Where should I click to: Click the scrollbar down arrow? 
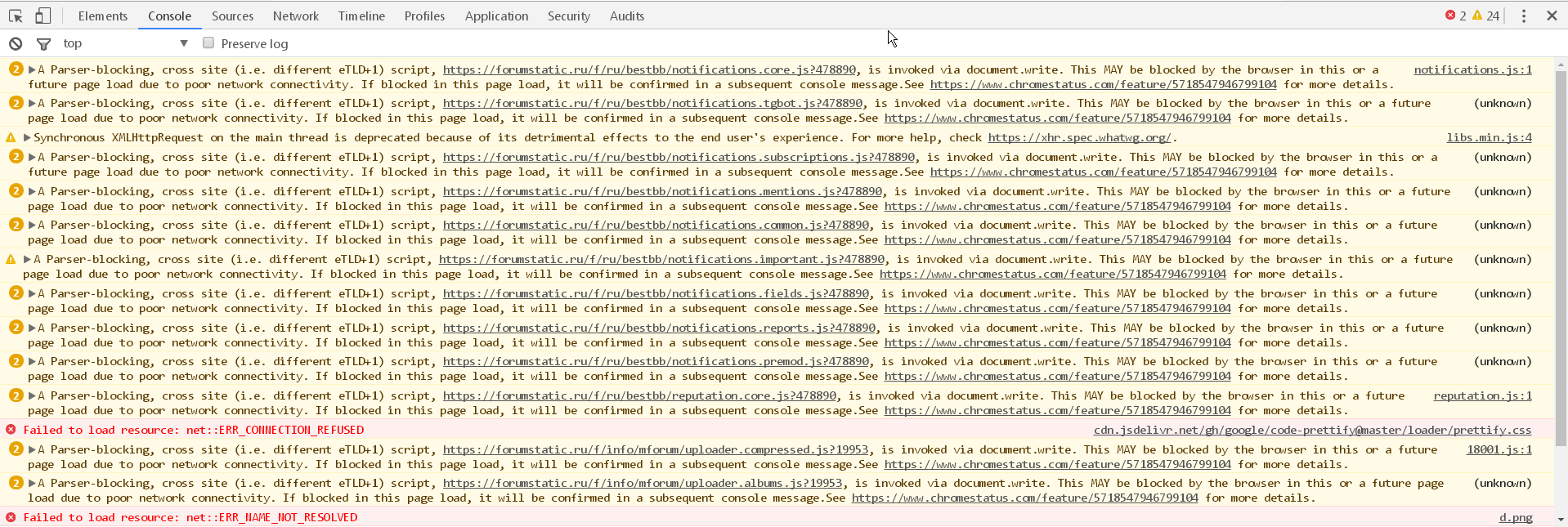(1561, 519)
